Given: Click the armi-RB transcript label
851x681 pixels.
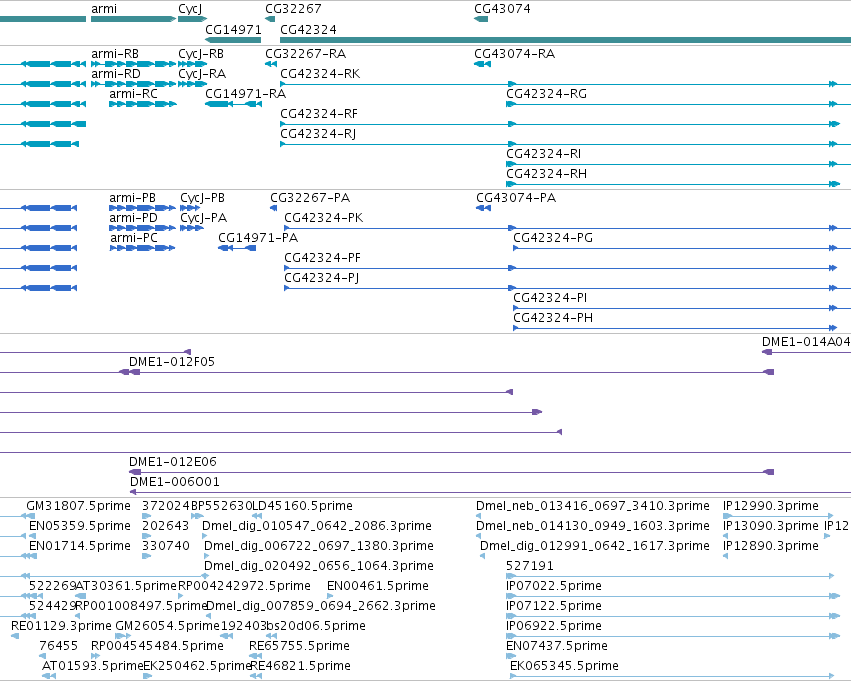Looking at the screenshot, I should [115, 54].
